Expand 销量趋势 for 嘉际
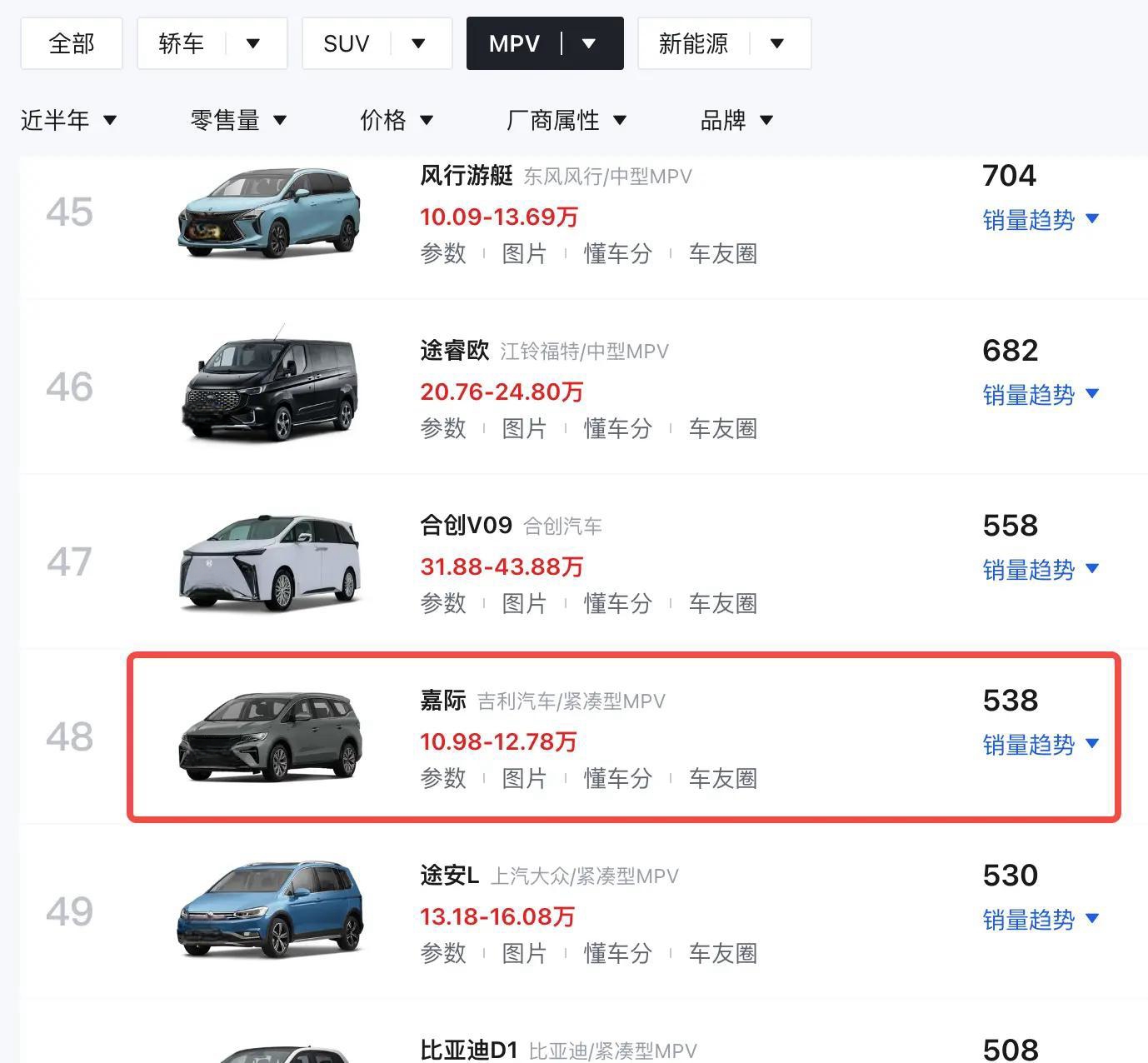This screenshot has height=1063, width=1148. tap(1041, 745)
